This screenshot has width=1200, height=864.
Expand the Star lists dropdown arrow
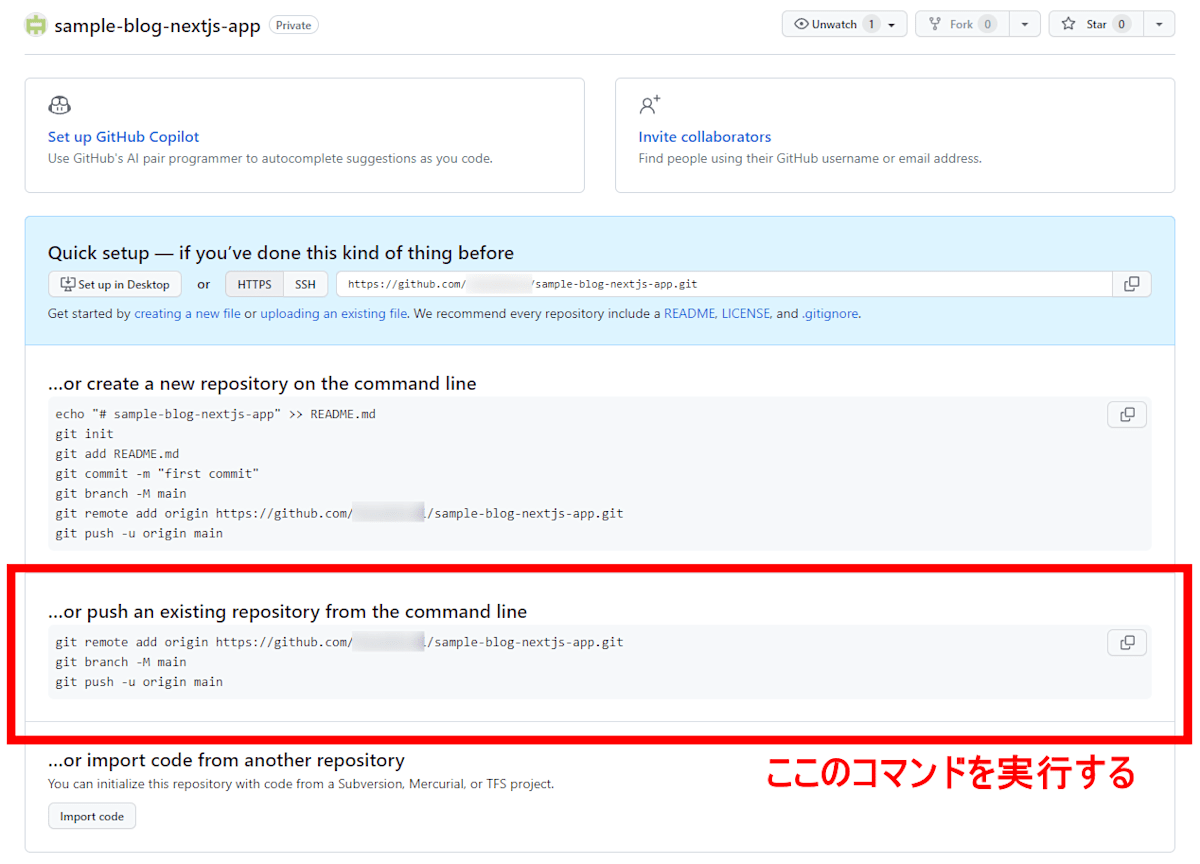coord(1159,24)
